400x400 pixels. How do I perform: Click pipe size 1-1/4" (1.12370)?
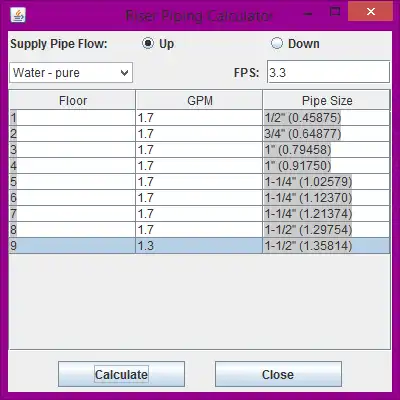pyautogui.click(x=326, y=198)
